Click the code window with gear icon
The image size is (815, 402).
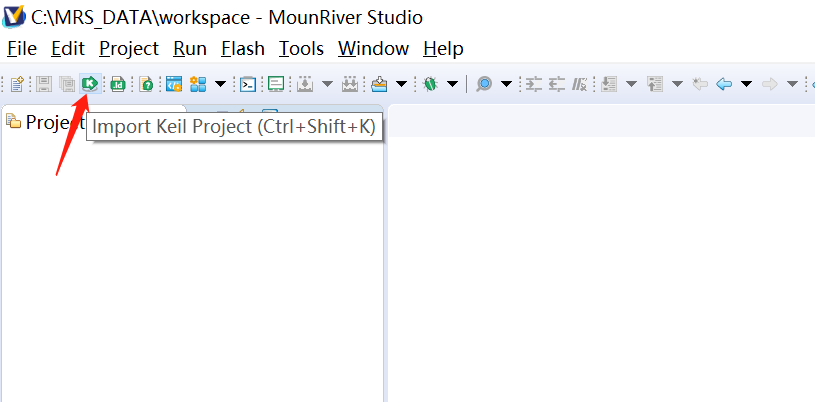[x=174, y=84]
